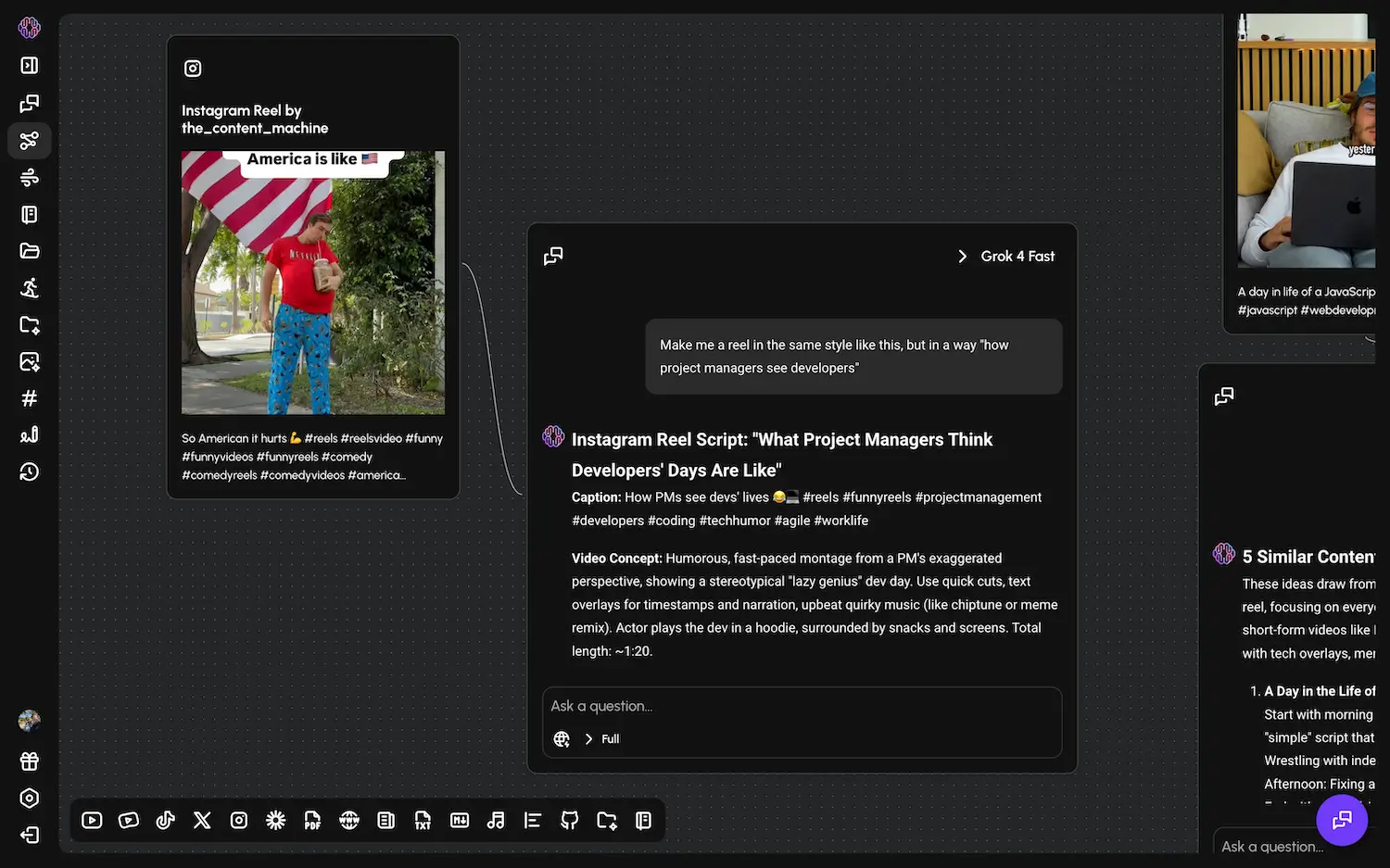
Task: Select the X (Twitter) content icon
Action: (202, 820)
